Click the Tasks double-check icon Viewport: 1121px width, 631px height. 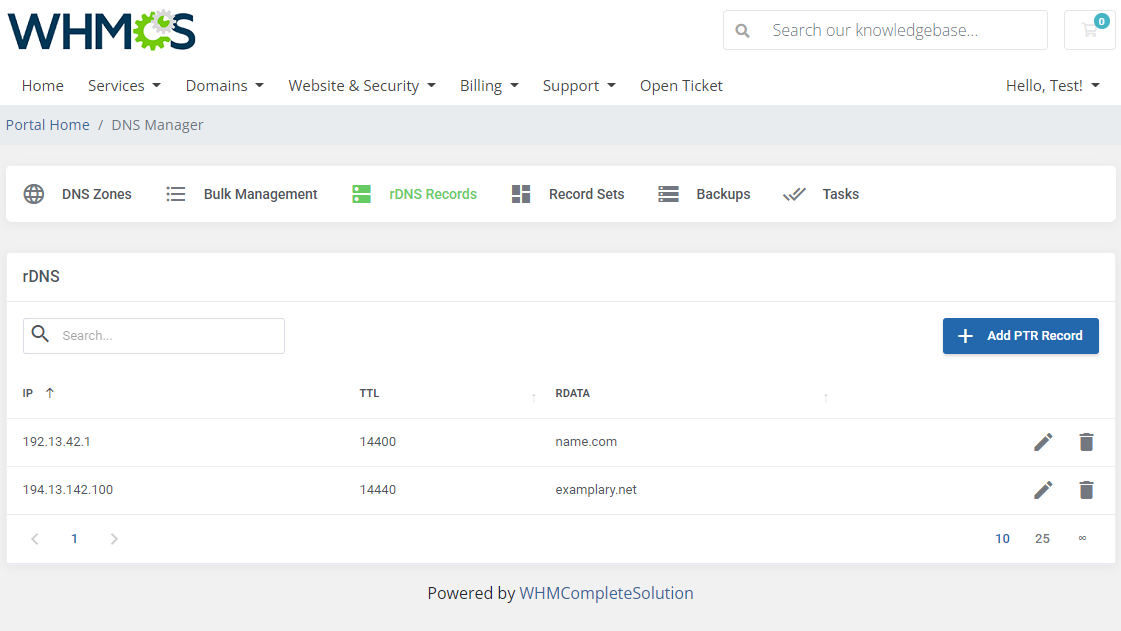[x=794, y=194]
